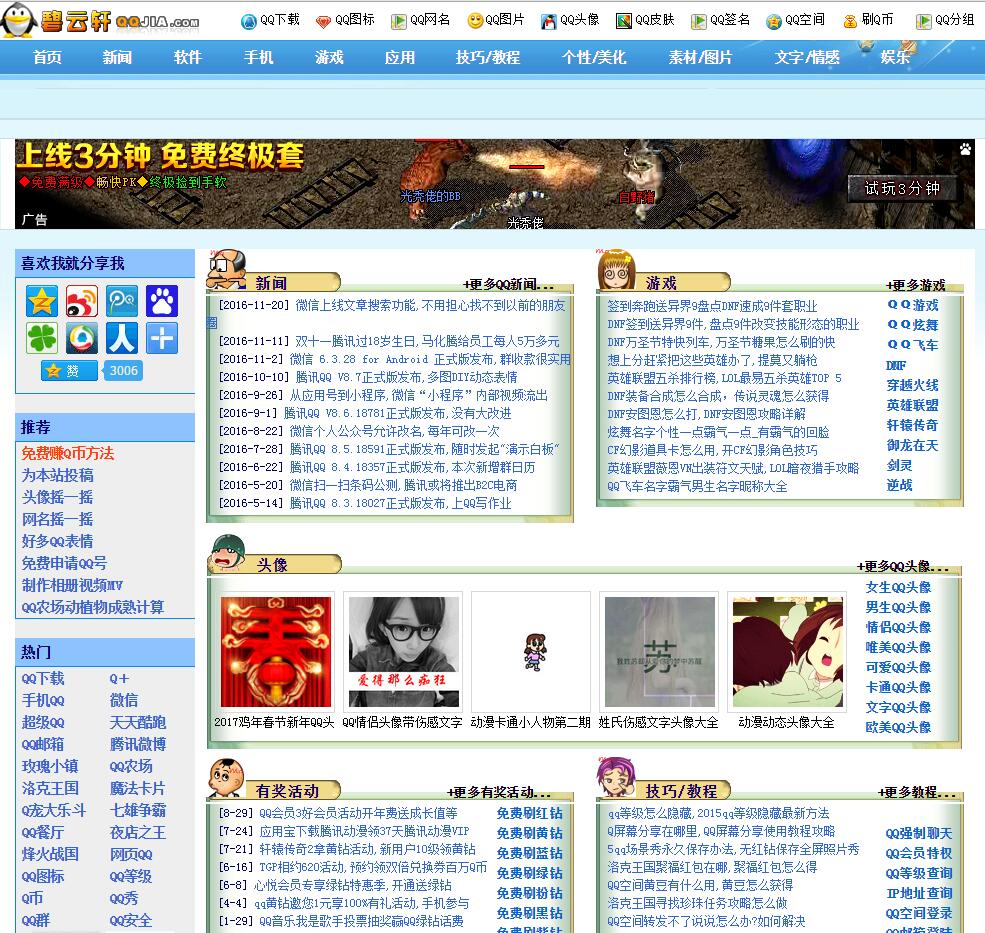Open 免费赚Q币方法 recommended link
Screen dimensions: 985x933
pyautogui.click(x=68, y=453)
